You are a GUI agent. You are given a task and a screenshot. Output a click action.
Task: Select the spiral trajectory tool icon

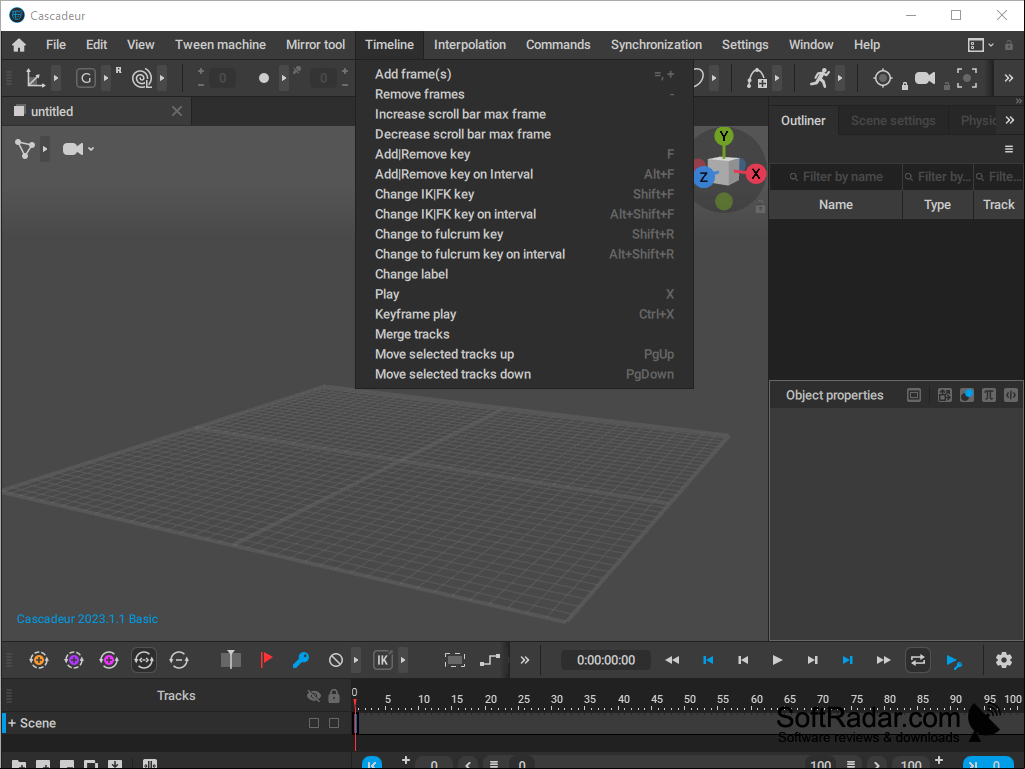(142, 78)
